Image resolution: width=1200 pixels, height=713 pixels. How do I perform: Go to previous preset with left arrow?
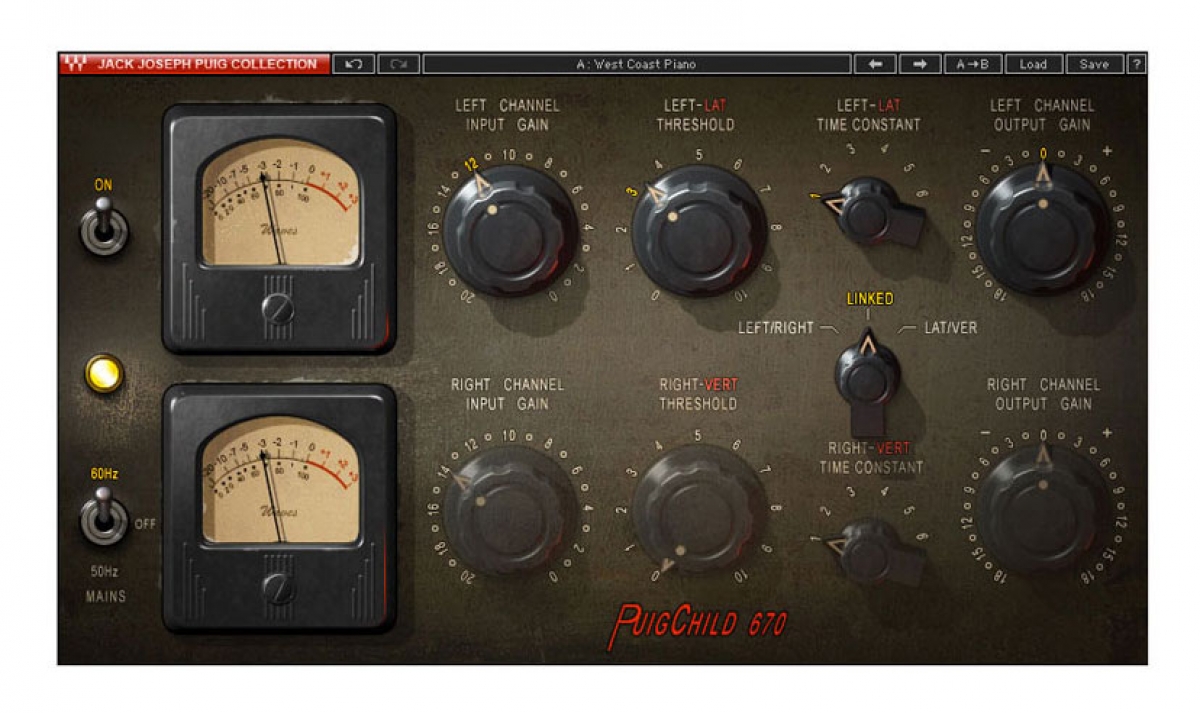pyautogui.click(x=875, y=64)
